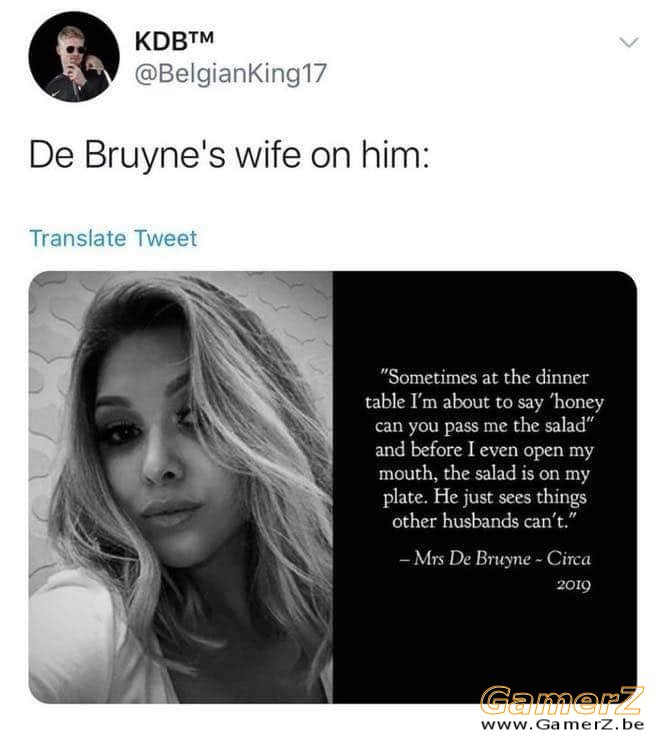The image size is (665, 740).
Task: Click the GamerZ orange logo watermark
Action: pyautogui.click(x=561, y=700)
